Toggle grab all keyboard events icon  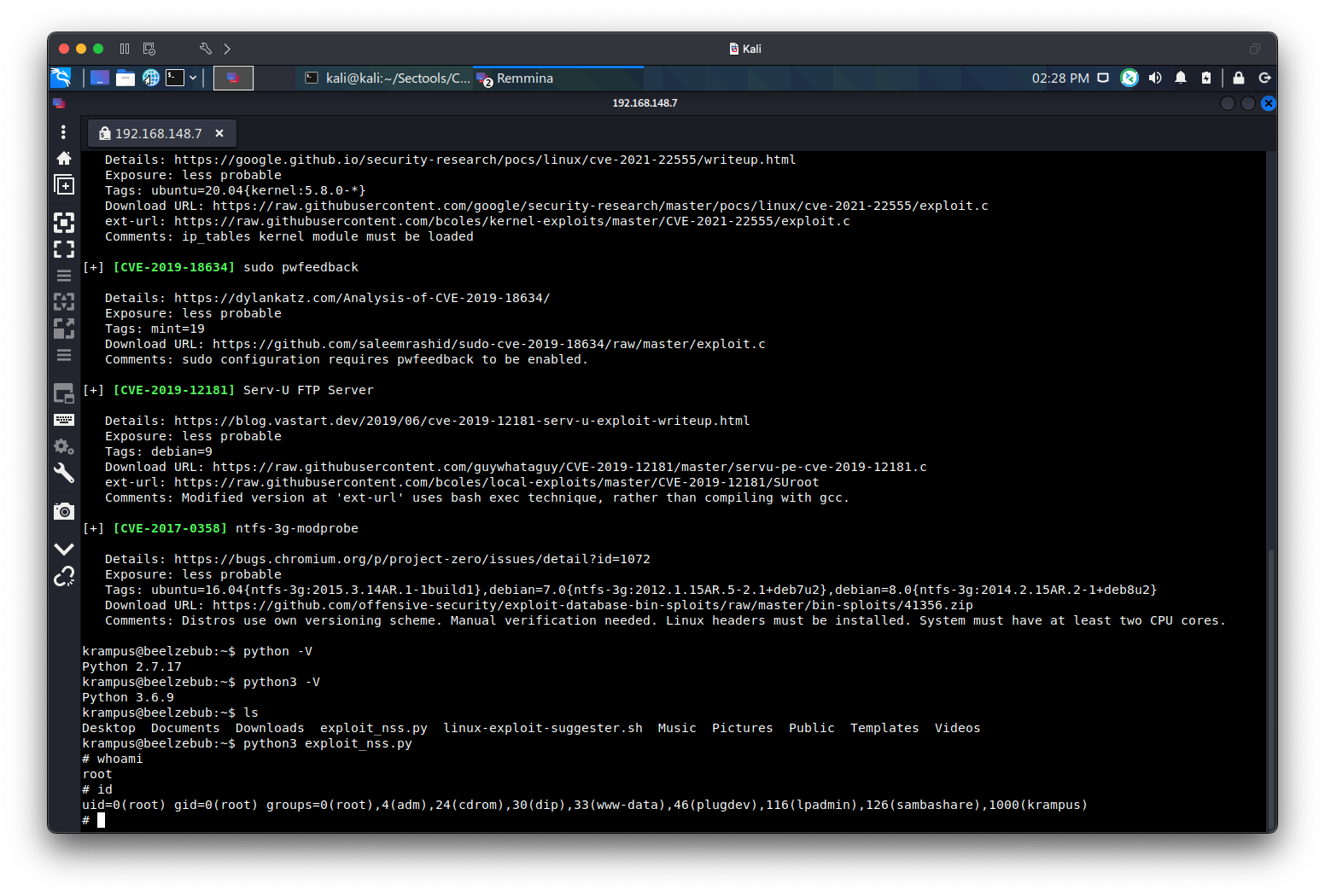pos(64,420)
